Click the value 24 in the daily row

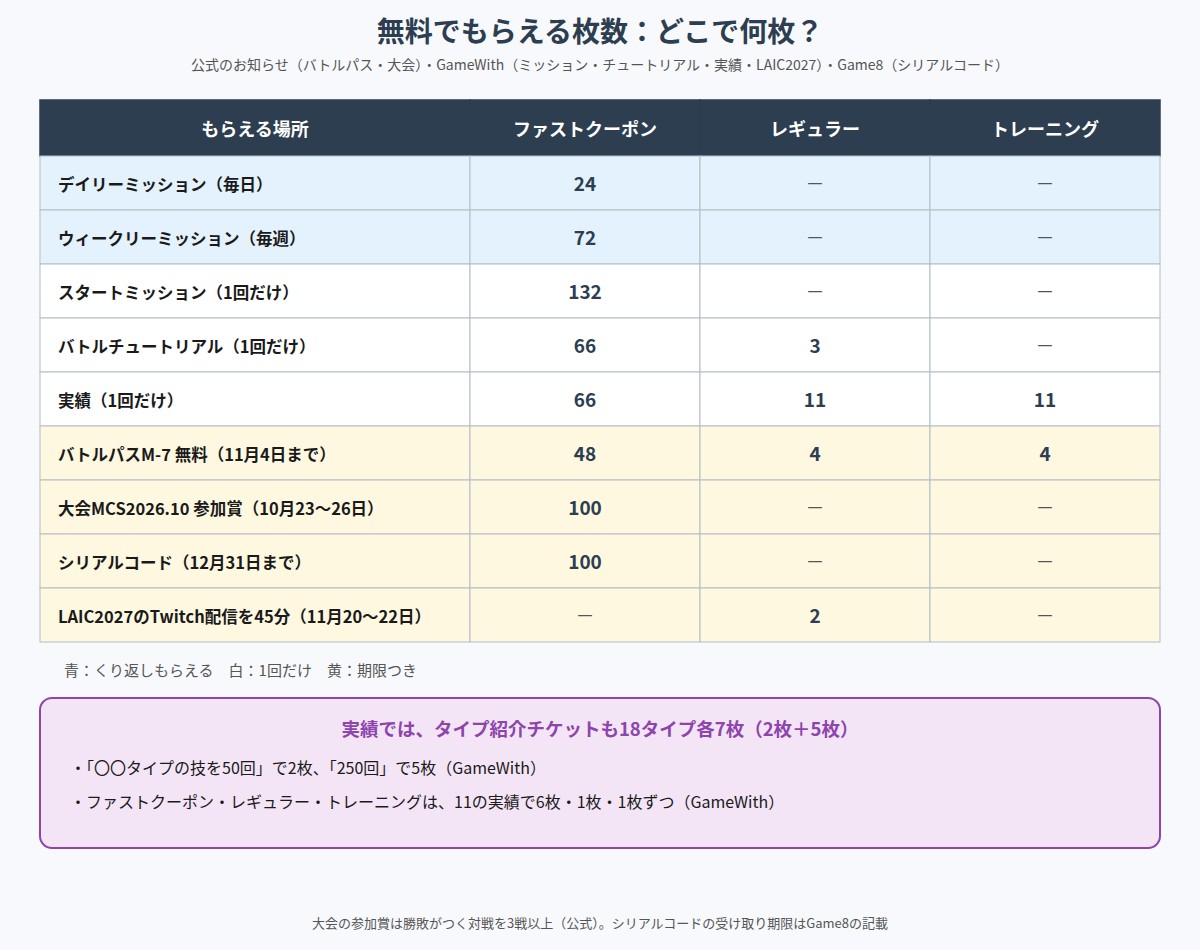click(585, 184)
